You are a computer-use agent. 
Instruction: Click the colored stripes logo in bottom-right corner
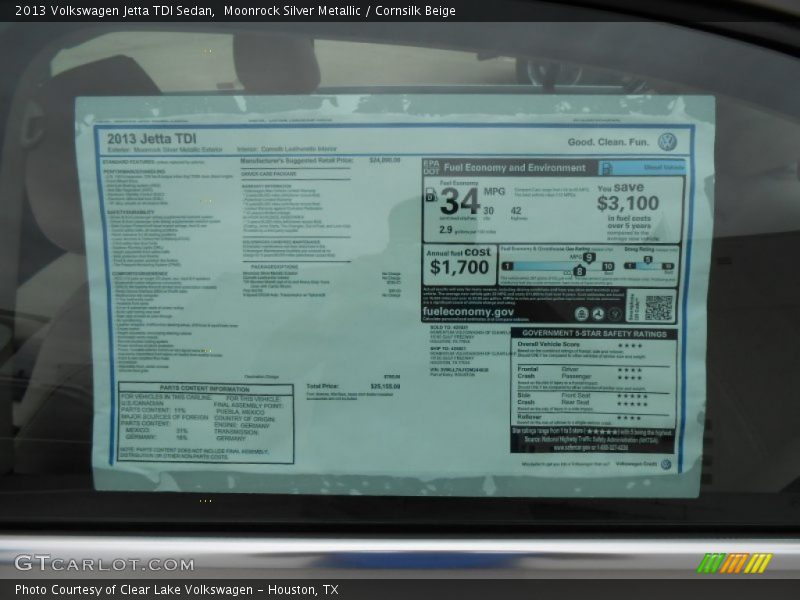(735, 563)
